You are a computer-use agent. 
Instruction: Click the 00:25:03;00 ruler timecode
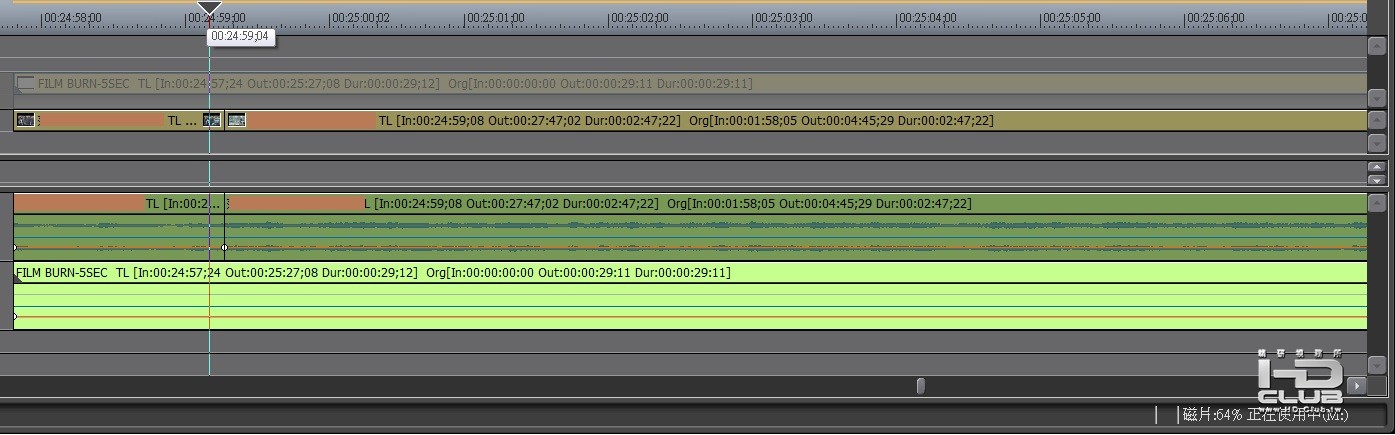[x=783, y=18]
